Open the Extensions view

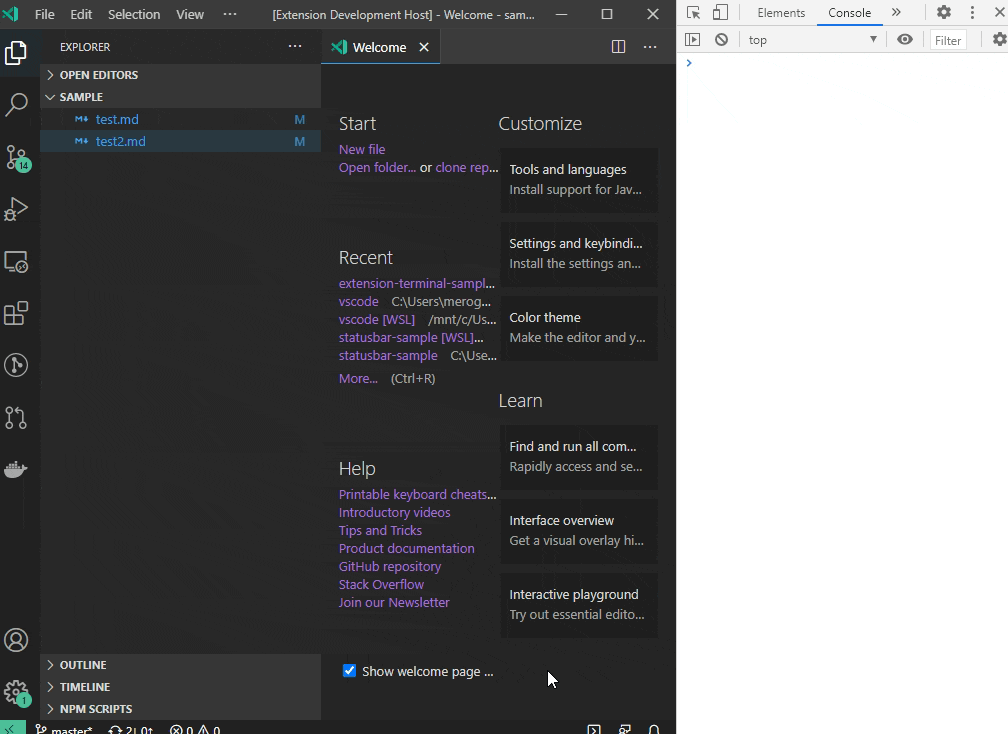[x=16, y=314]
